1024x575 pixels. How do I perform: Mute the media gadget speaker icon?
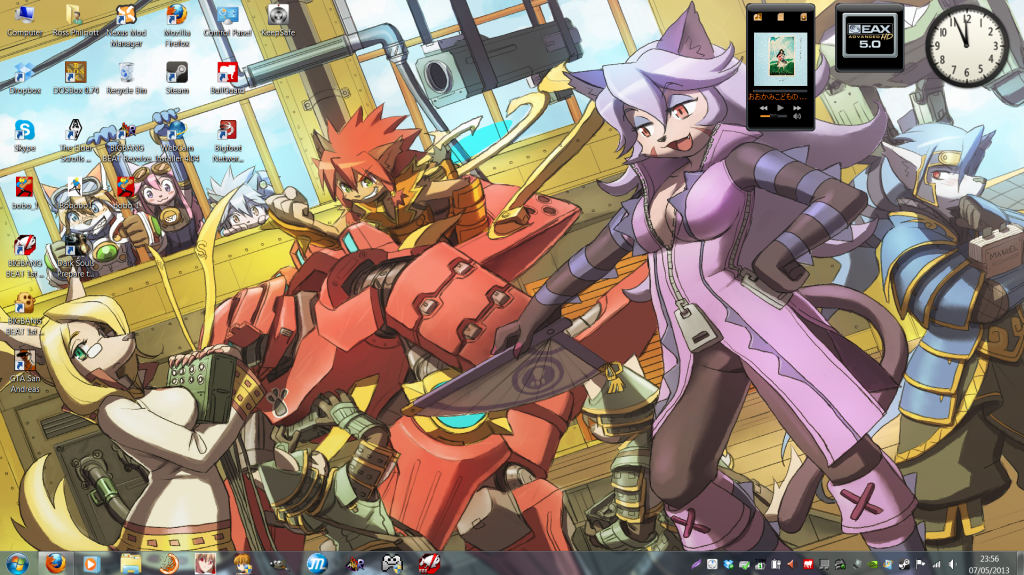[797, 116]
